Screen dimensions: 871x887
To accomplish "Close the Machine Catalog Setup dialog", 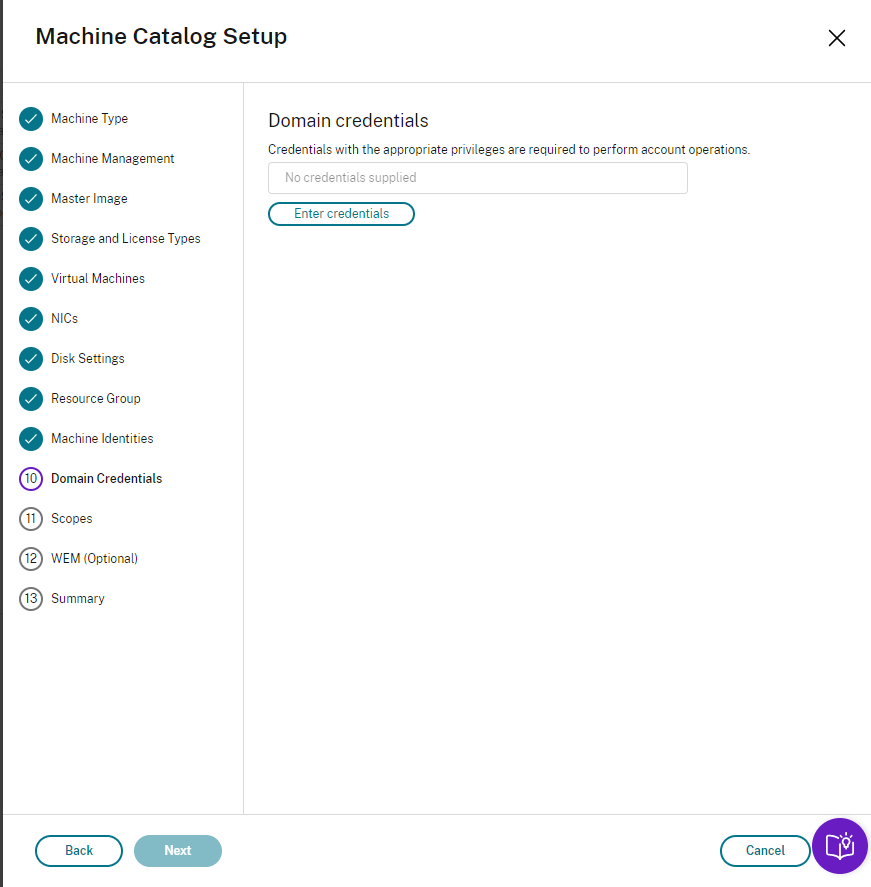I will coord(836,38).
